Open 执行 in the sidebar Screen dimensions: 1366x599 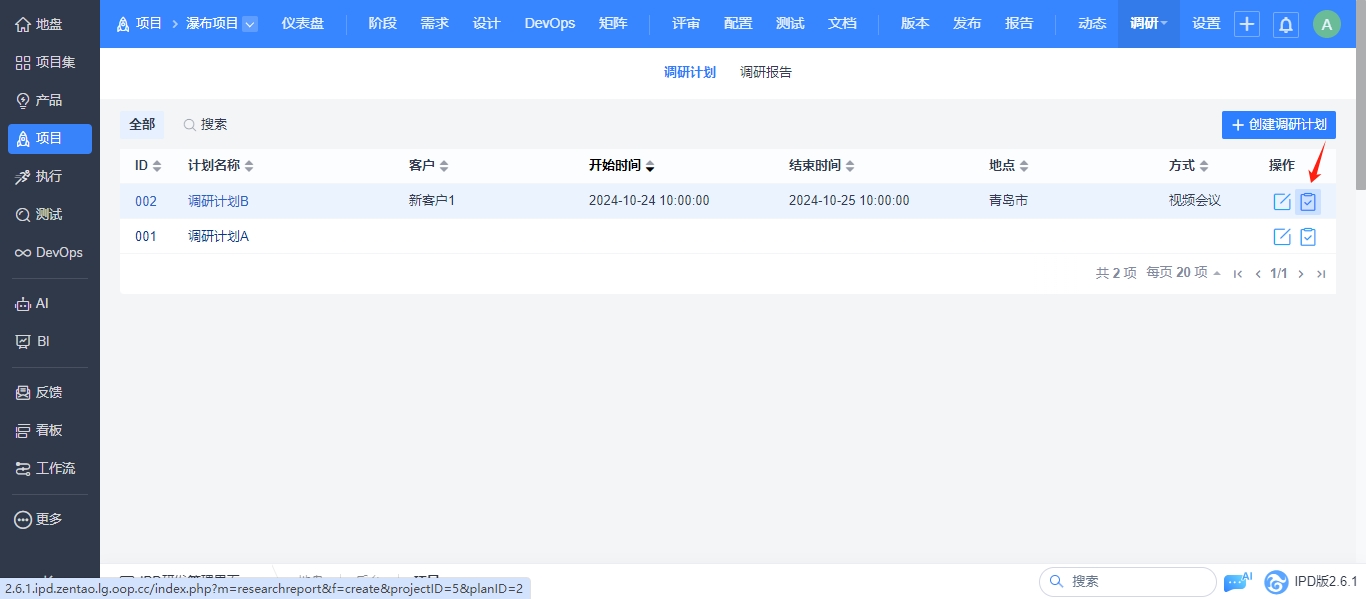click(x=50, y=176)
